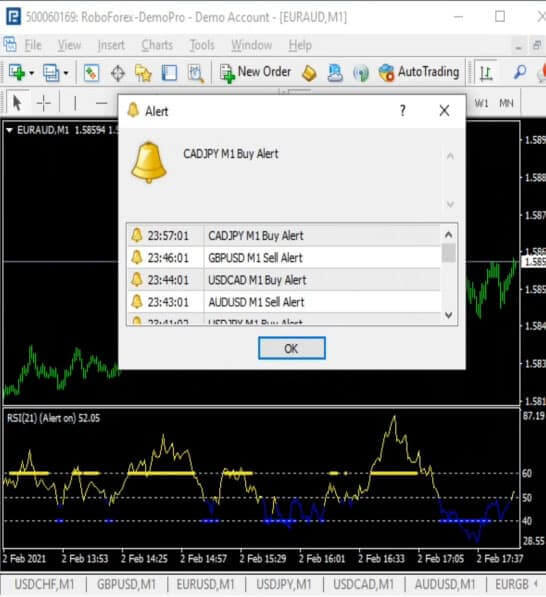
Task: Expand the EURAUD,M1 chart title triangle
Action: [x=10, y=130]
